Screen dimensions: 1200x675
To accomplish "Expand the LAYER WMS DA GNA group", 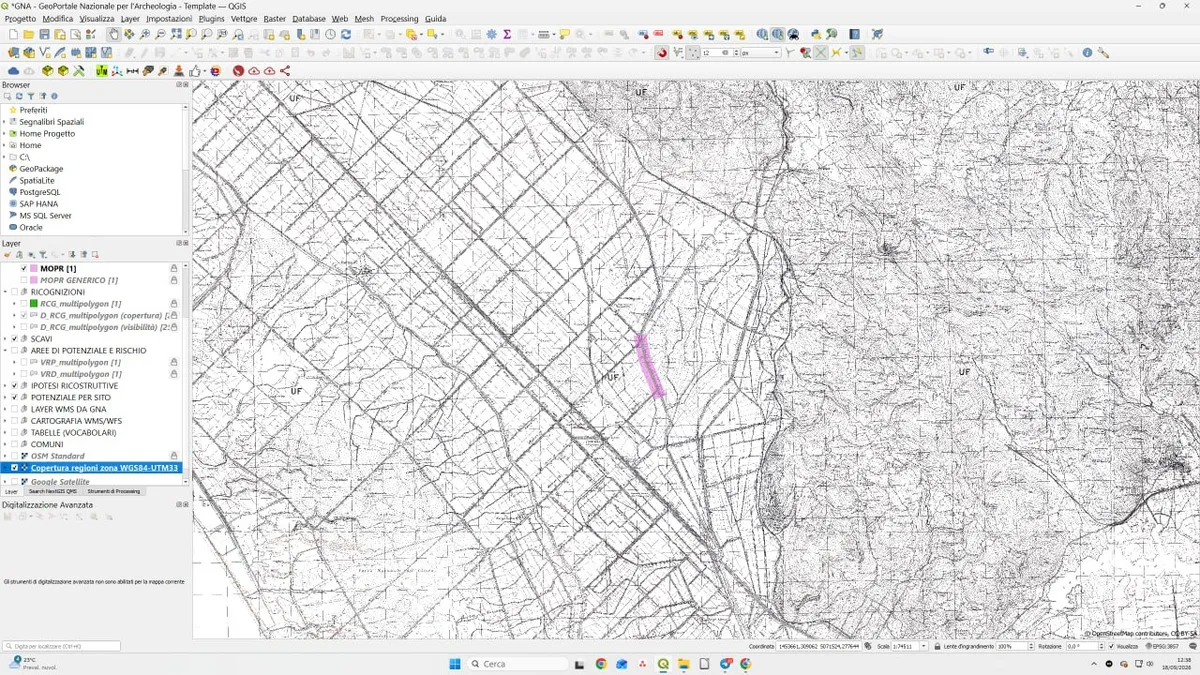I will coord(5,409).
